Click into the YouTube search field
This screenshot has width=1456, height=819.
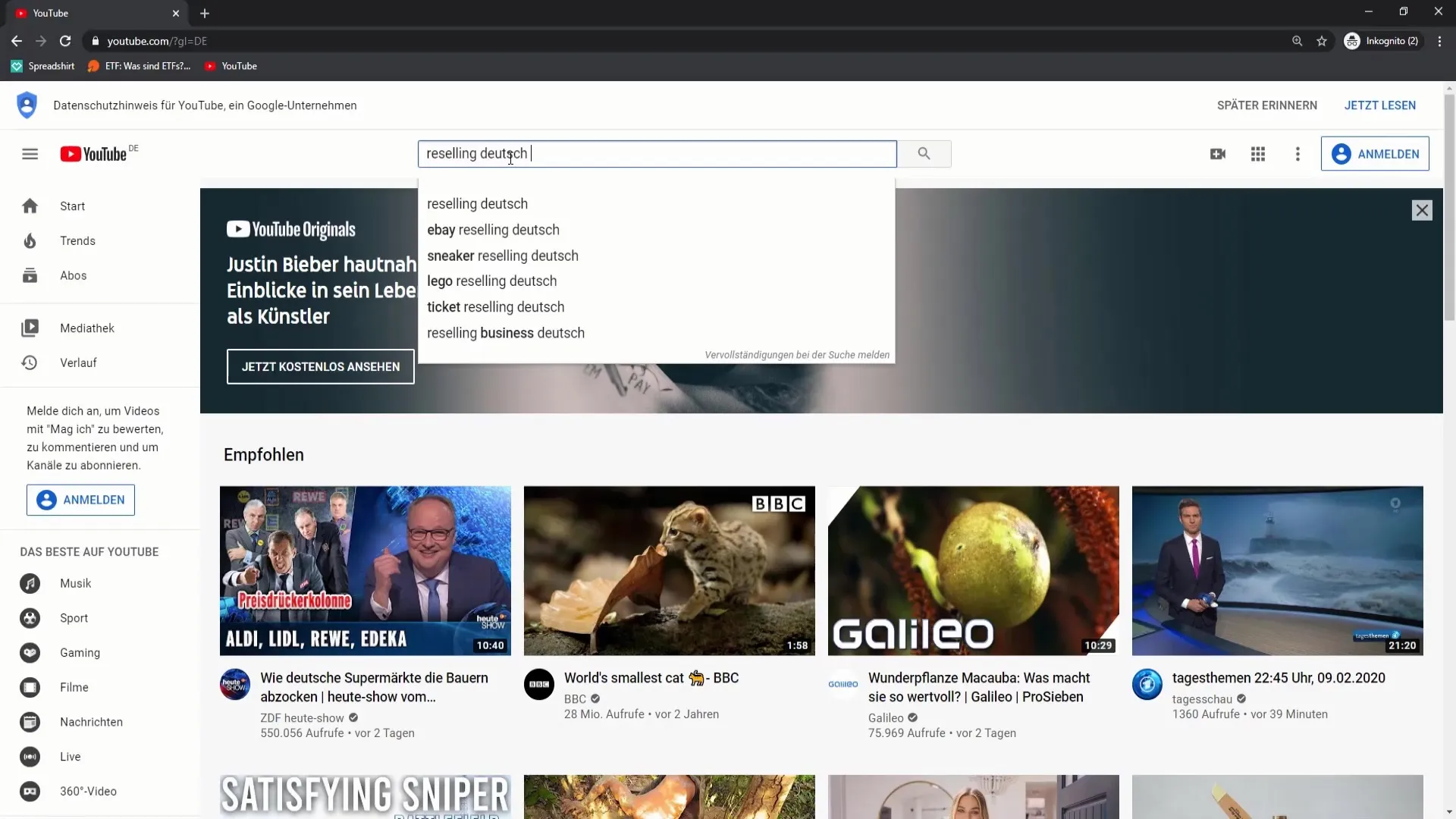click(x=657, y=154)
